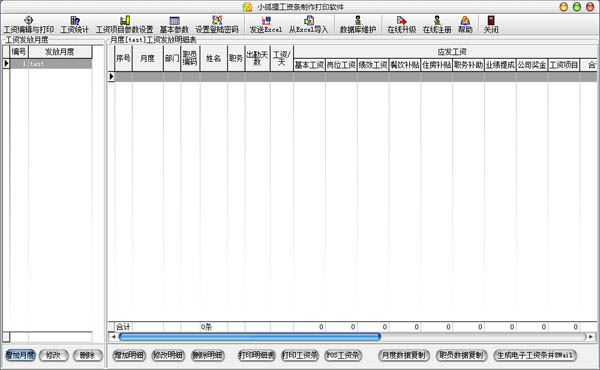Image resolution: width=600 pixels, height=370 pixels.
Task: Click the 删除明细 button
Action: tap(207, 355)
